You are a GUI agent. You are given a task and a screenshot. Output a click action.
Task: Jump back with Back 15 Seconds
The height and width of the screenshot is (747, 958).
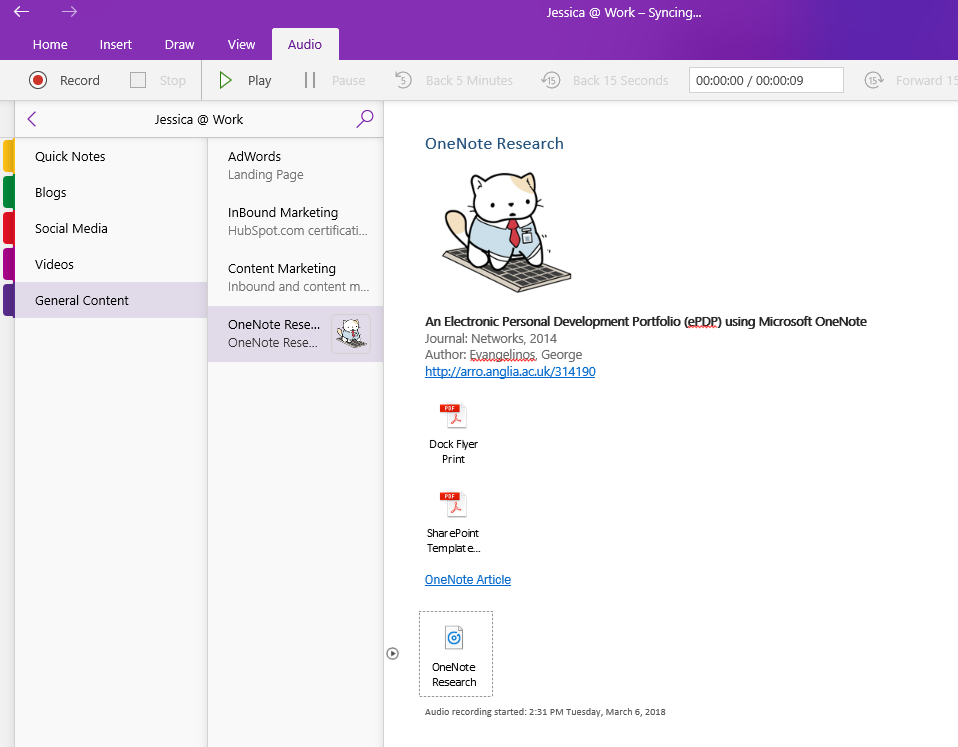coord(604,80)
